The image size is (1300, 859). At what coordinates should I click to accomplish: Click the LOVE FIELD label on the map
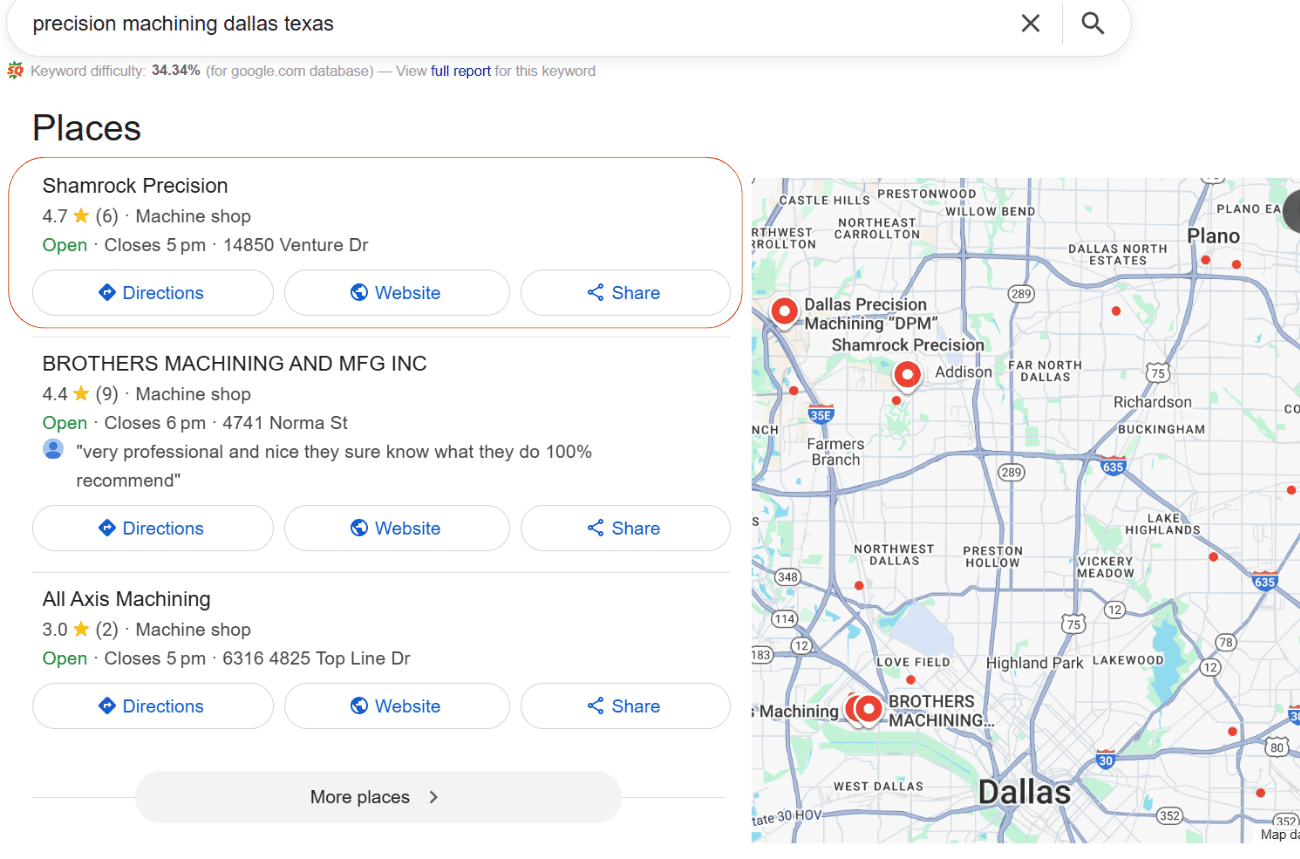click(913, 662)
